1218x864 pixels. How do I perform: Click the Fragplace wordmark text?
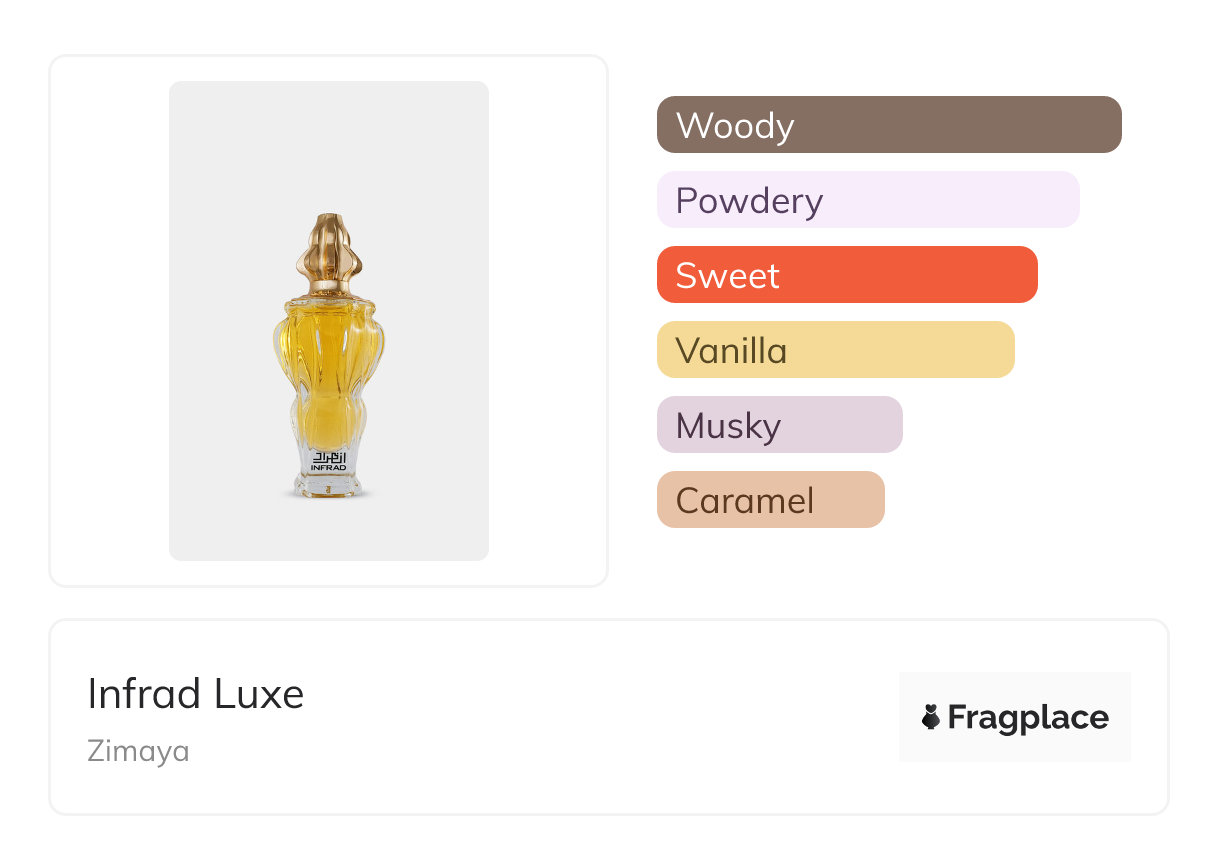click(x=1028, y=717)
